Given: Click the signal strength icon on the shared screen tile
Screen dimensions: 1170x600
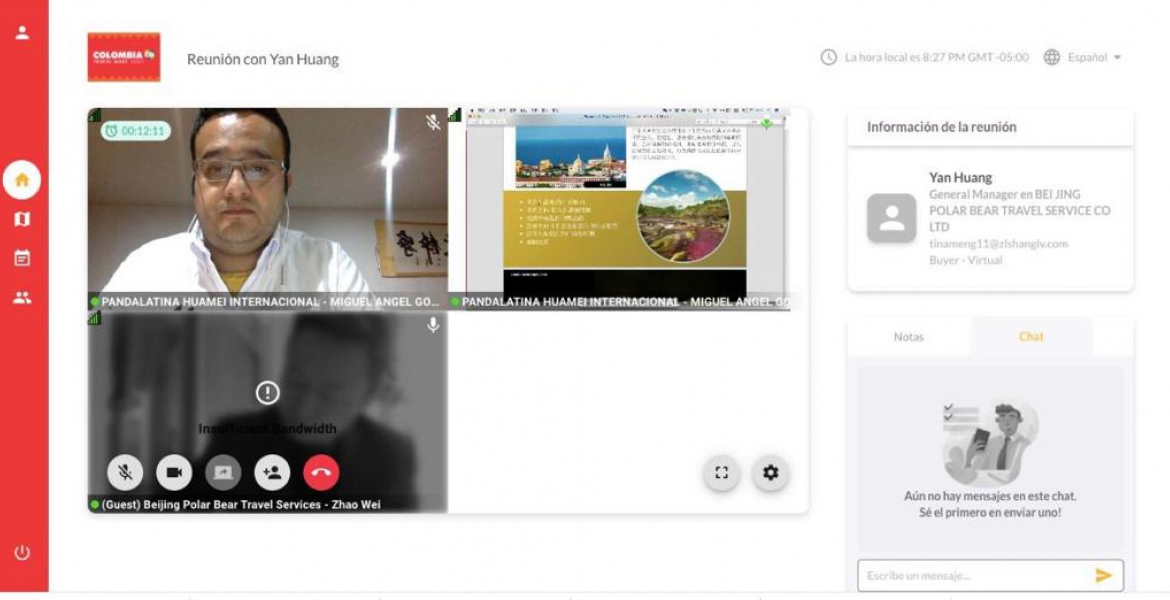Looking at the screenshot, I should (x=455, y=115).
